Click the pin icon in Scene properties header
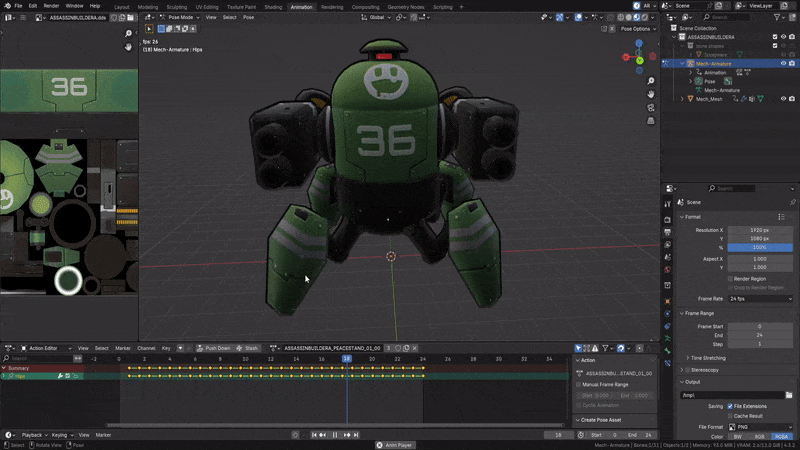This screenshot has width=800, height=450. [792, 202]
